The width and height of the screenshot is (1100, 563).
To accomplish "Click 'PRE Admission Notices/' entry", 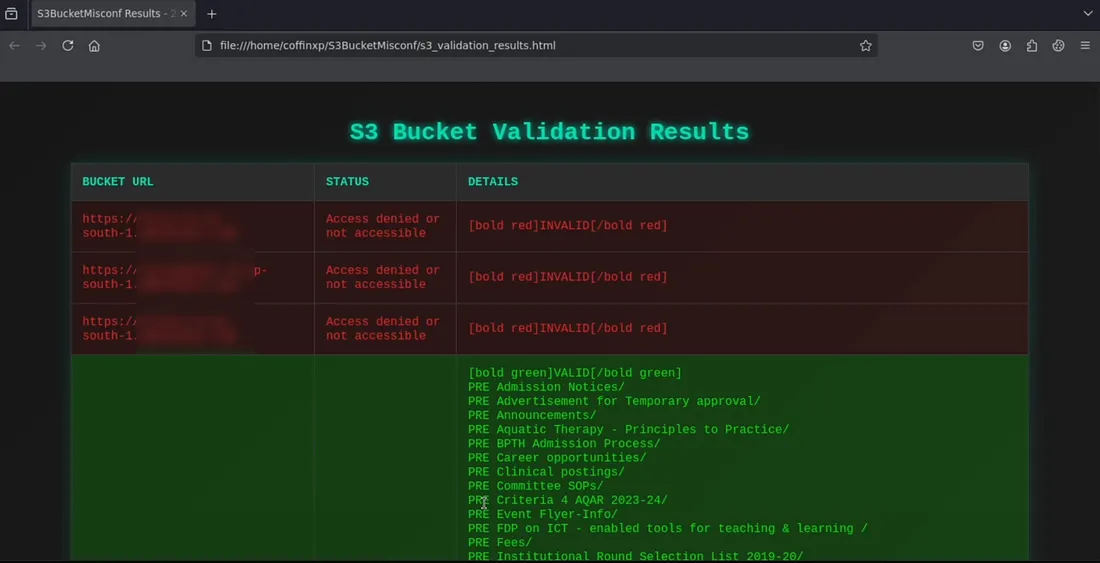I will (546, 387).
